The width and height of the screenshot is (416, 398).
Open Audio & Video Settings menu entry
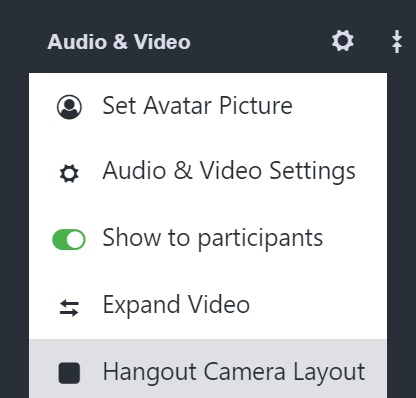(208, 172)
